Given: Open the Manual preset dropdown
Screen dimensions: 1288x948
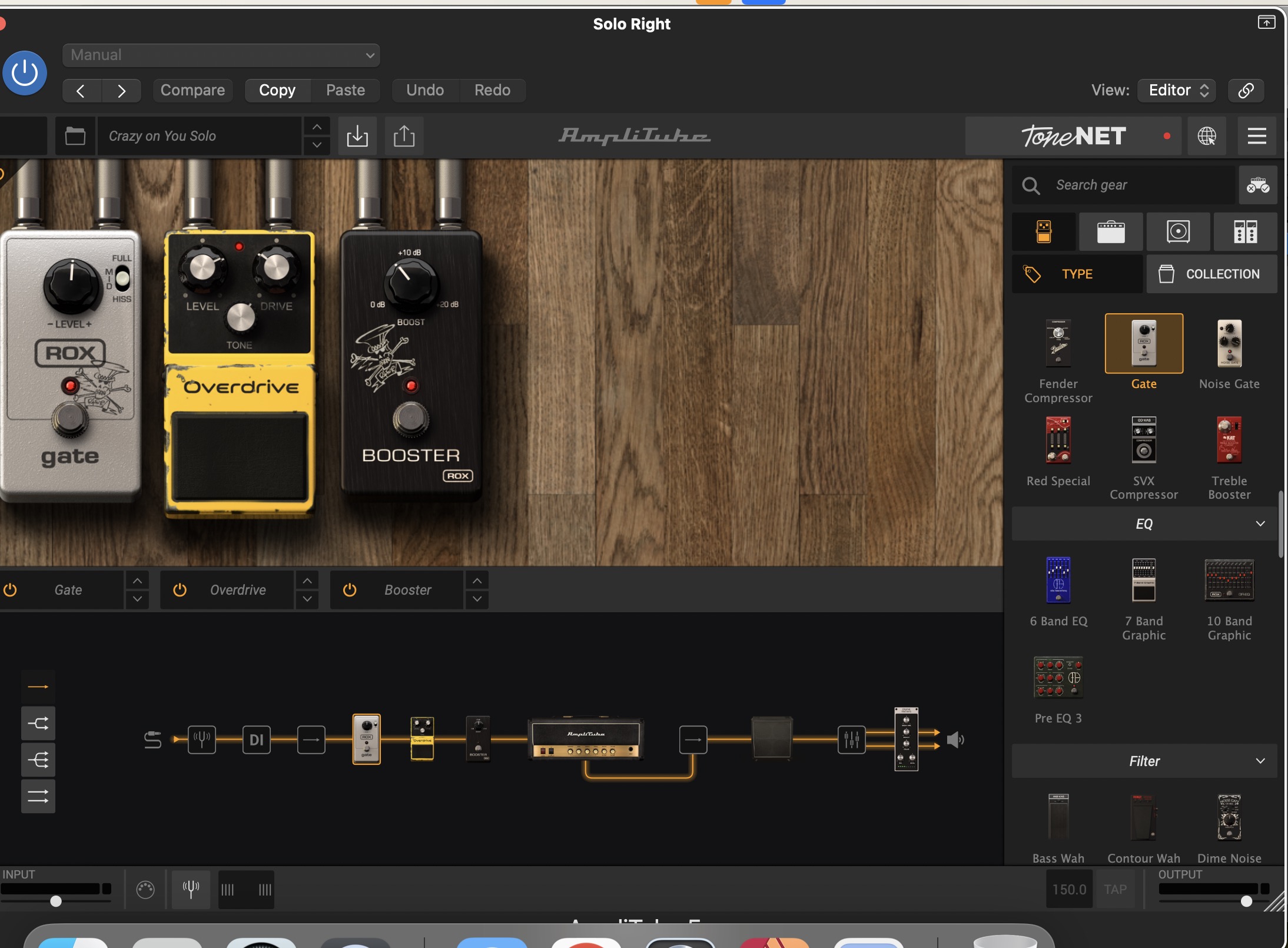Looking at the screenshot, I should [221, 55].
